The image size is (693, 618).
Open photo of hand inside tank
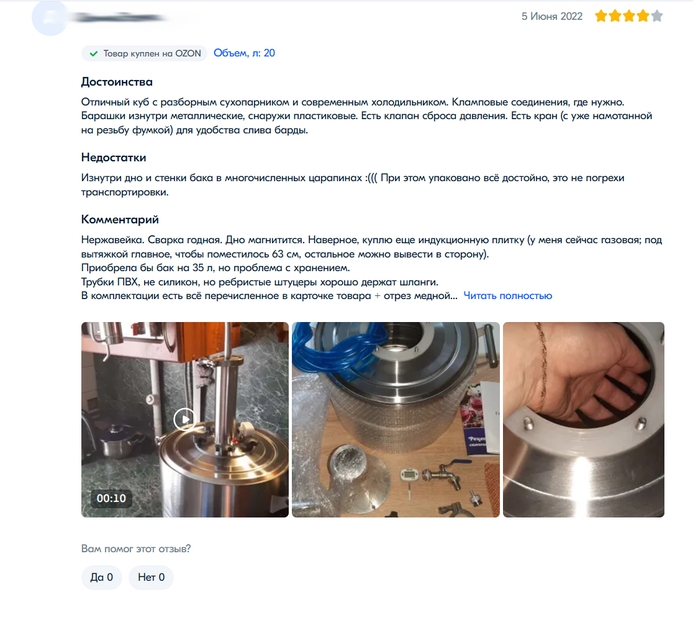tap(583, 420)
